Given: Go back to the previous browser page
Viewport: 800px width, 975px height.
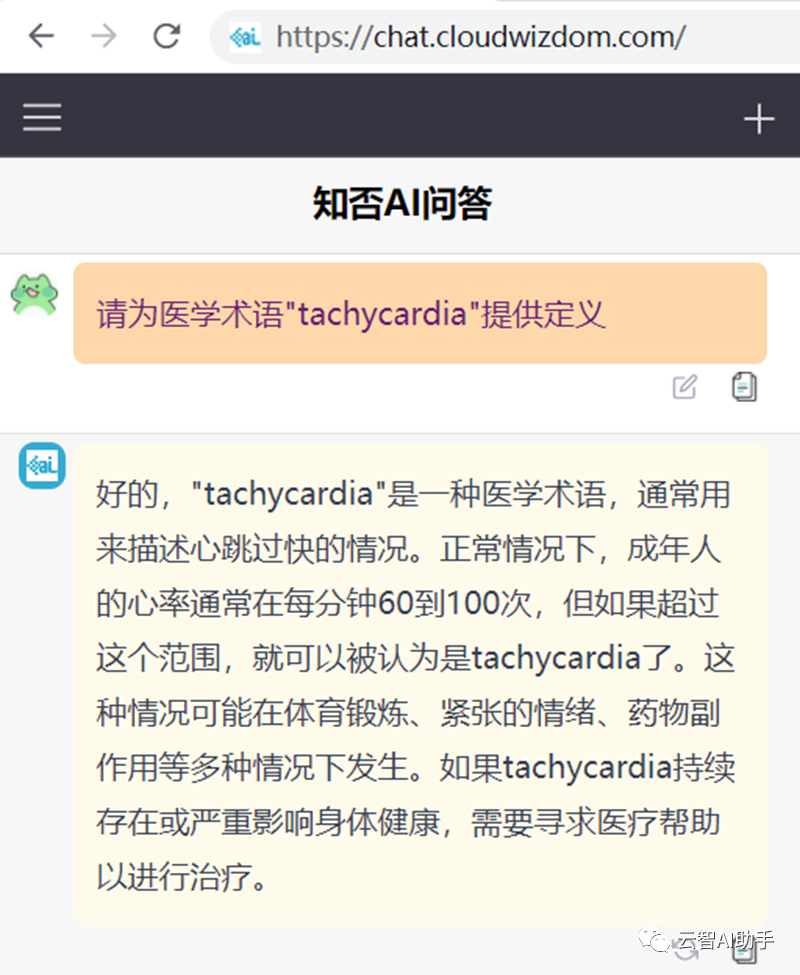Looking at the screenshot, I should point(41,37).
